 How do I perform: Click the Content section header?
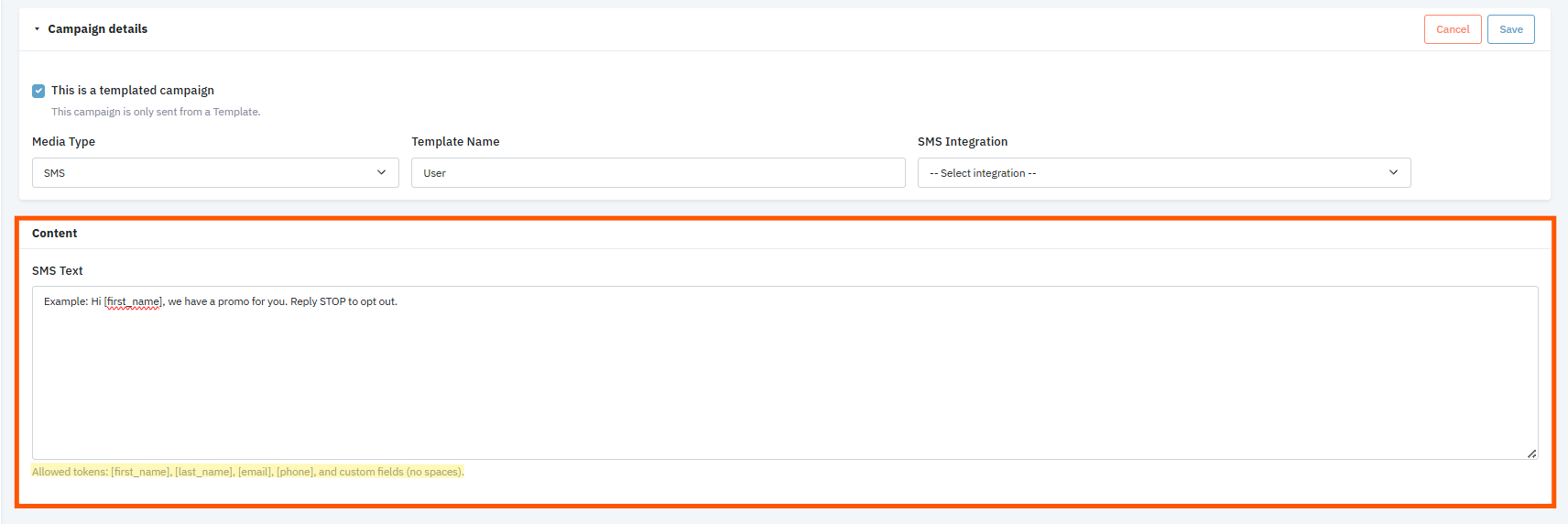coord(55,234)
